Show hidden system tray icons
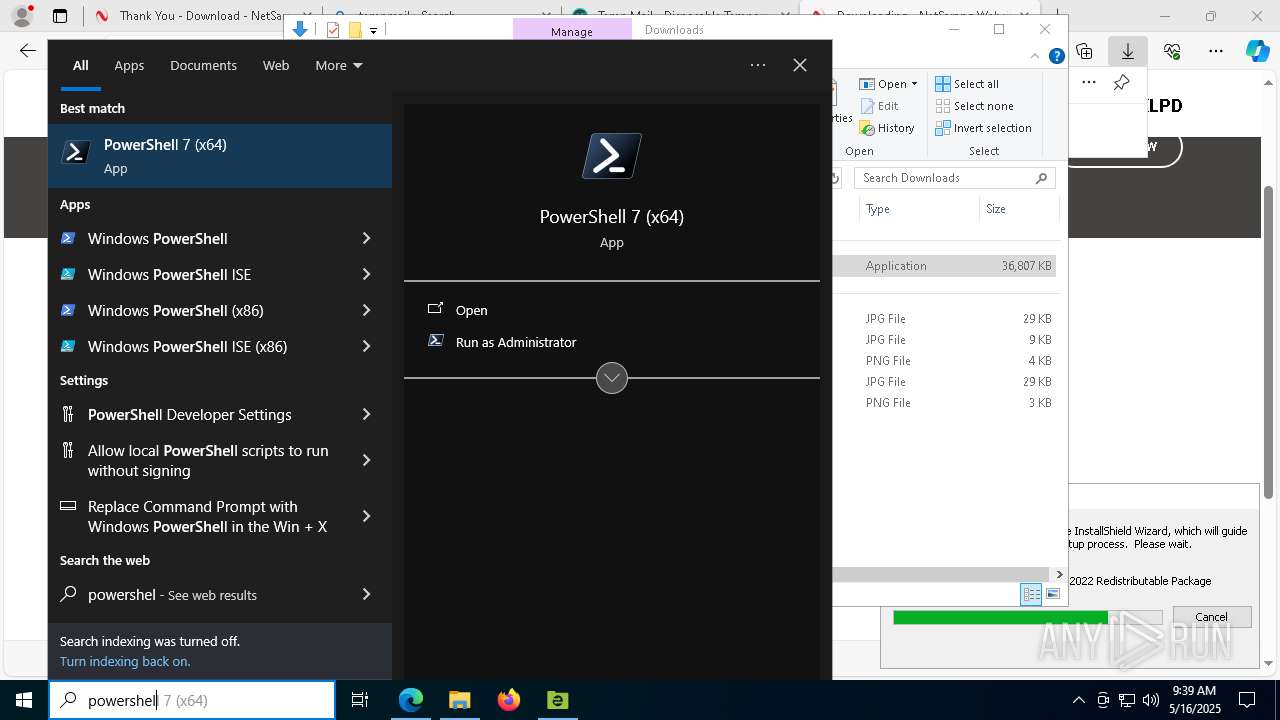 [1078, 700]
